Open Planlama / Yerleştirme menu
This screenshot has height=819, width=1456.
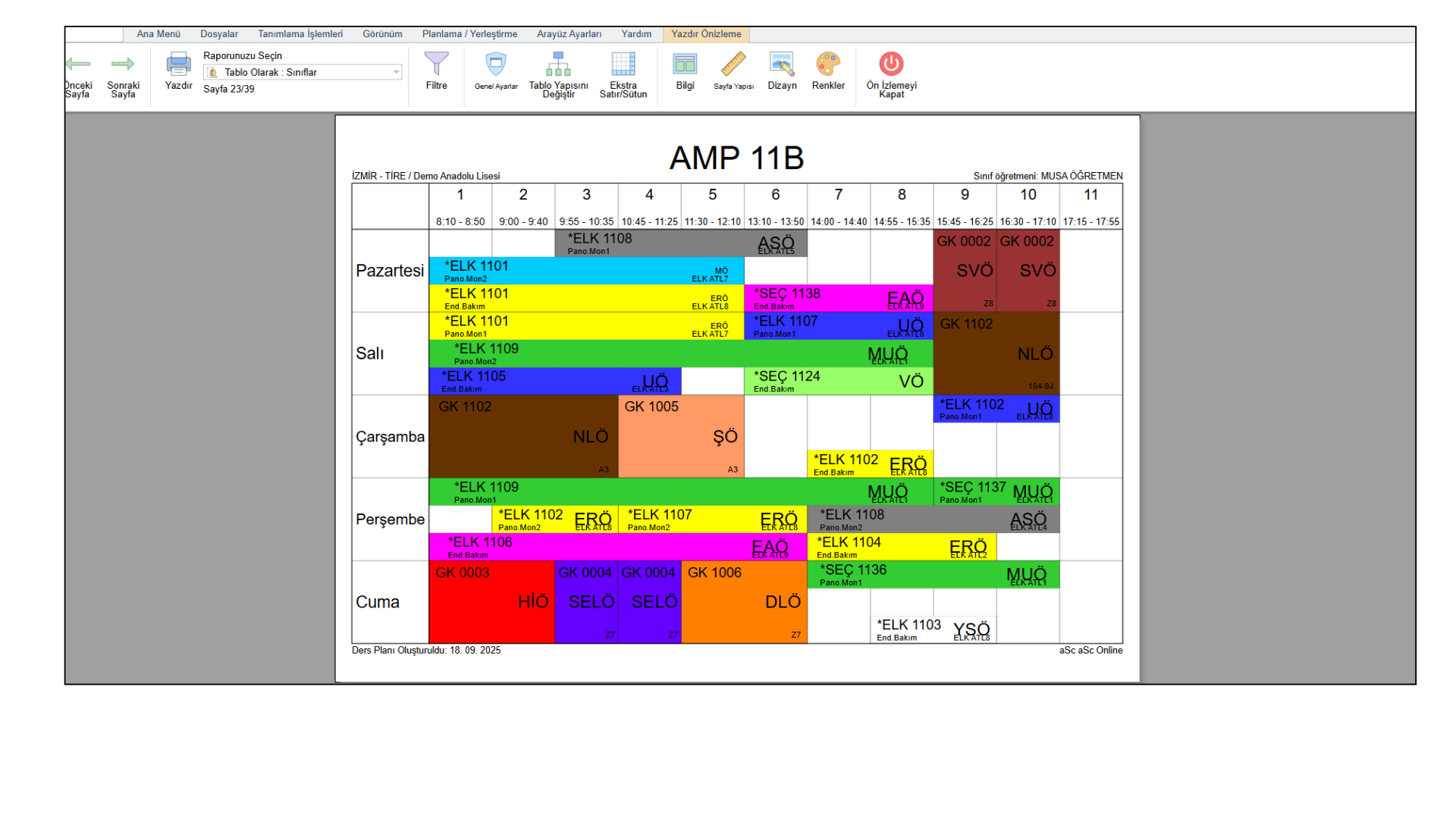[469, 34]
